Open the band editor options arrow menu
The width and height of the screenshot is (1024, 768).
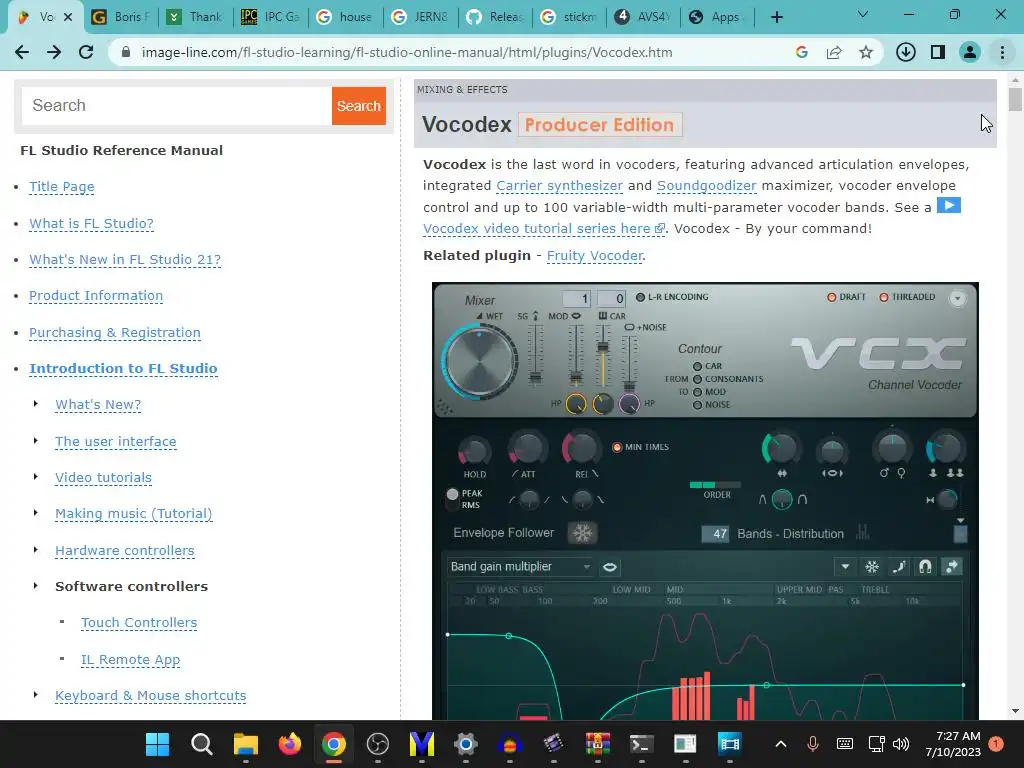point(845,567)
